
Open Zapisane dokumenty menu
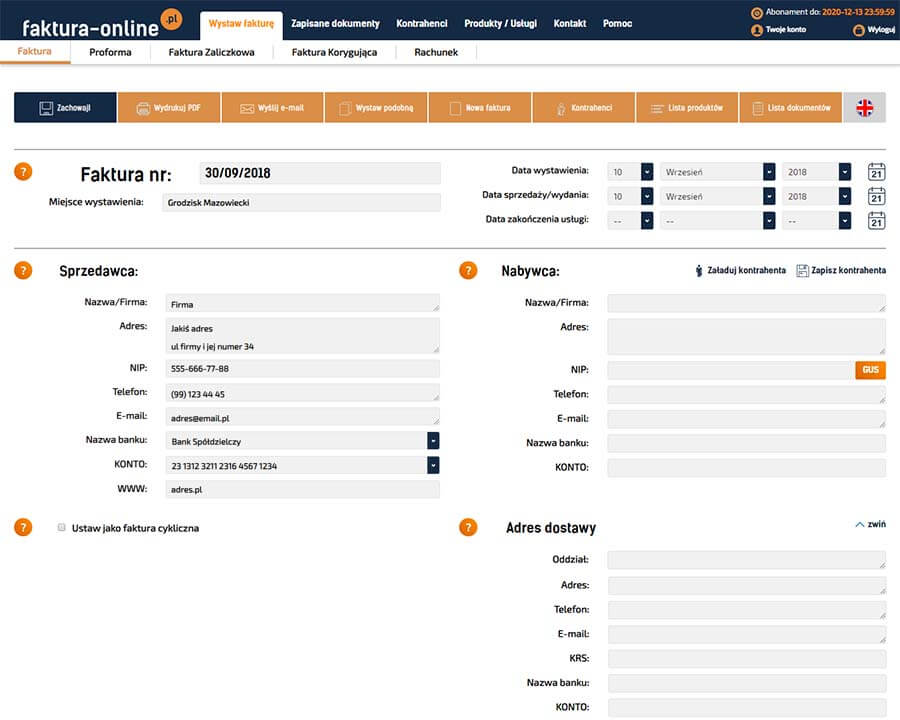click(335, 24)
